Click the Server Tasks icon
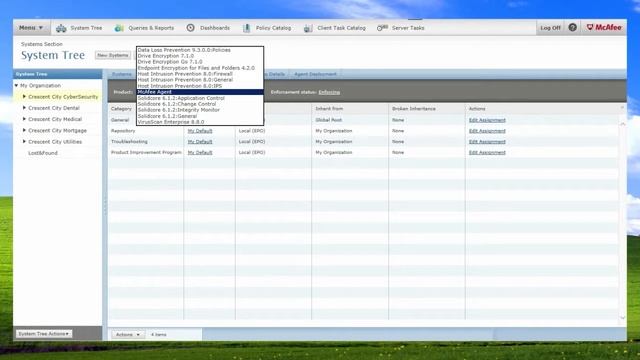Image resolution: width=640 pixels, height=360 pixels. (382, 28)
